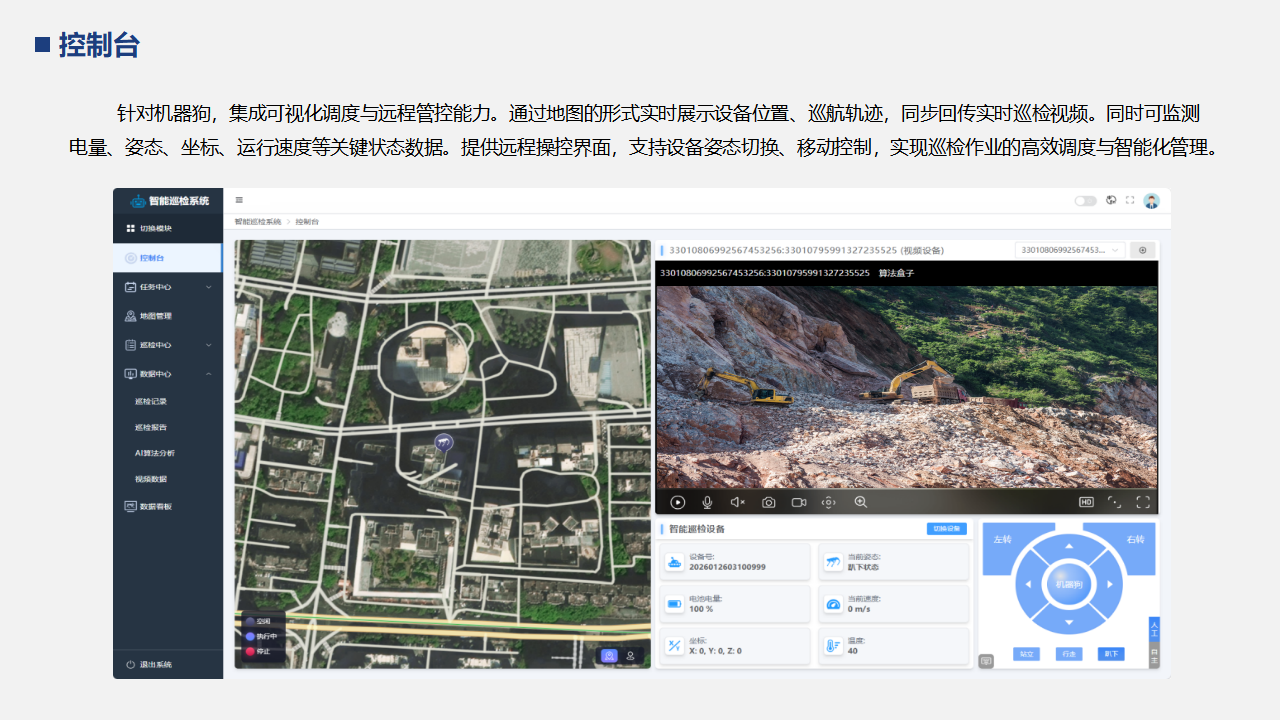Click the 右转 turn-right button

1135,540
